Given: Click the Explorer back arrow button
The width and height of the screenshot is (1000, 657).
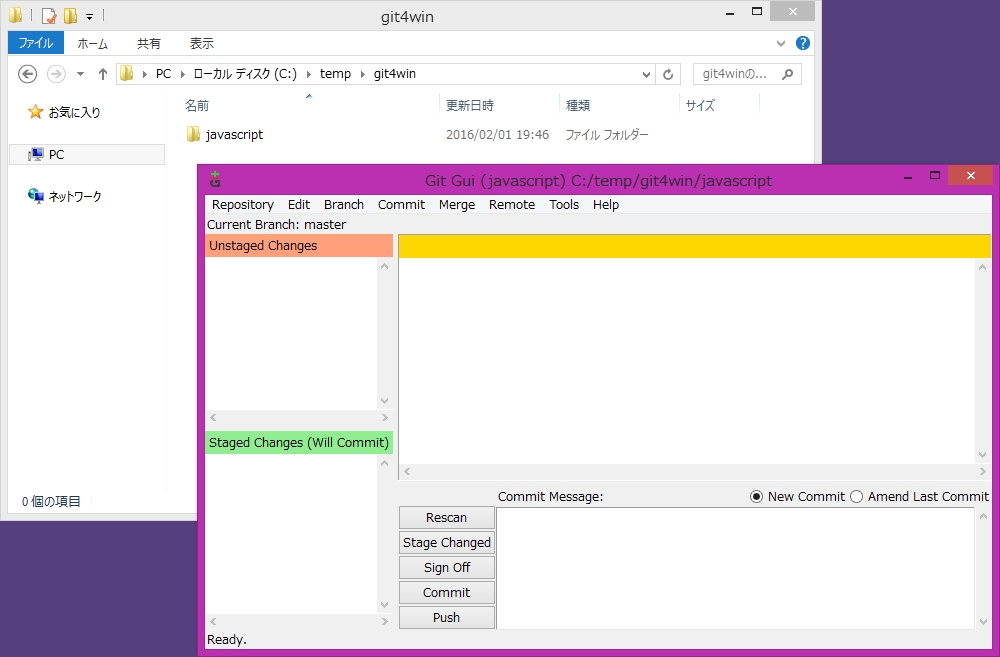Looking at the screenshot, I should coord(27,74).
